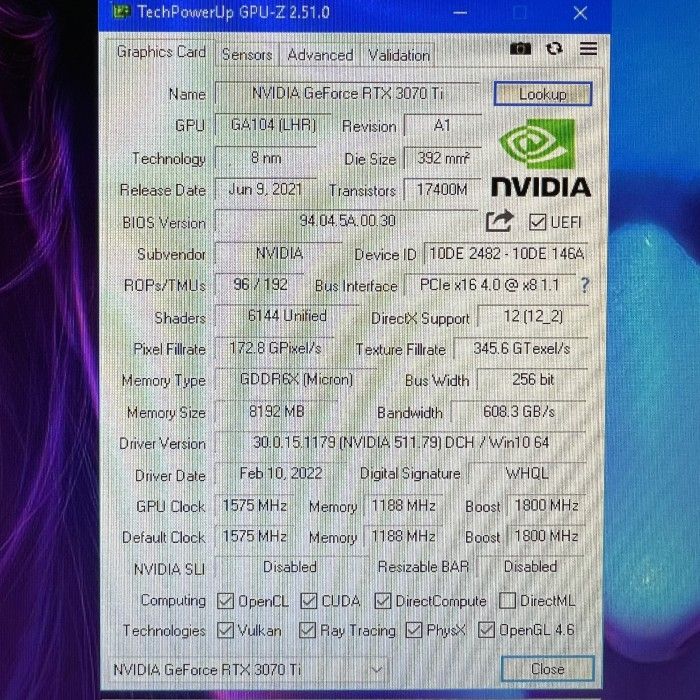This screenshot has width=700, height=700.
Task: Toggle the OpenCL checkbox
Action: pyautogui.click(x=225, y=601)
